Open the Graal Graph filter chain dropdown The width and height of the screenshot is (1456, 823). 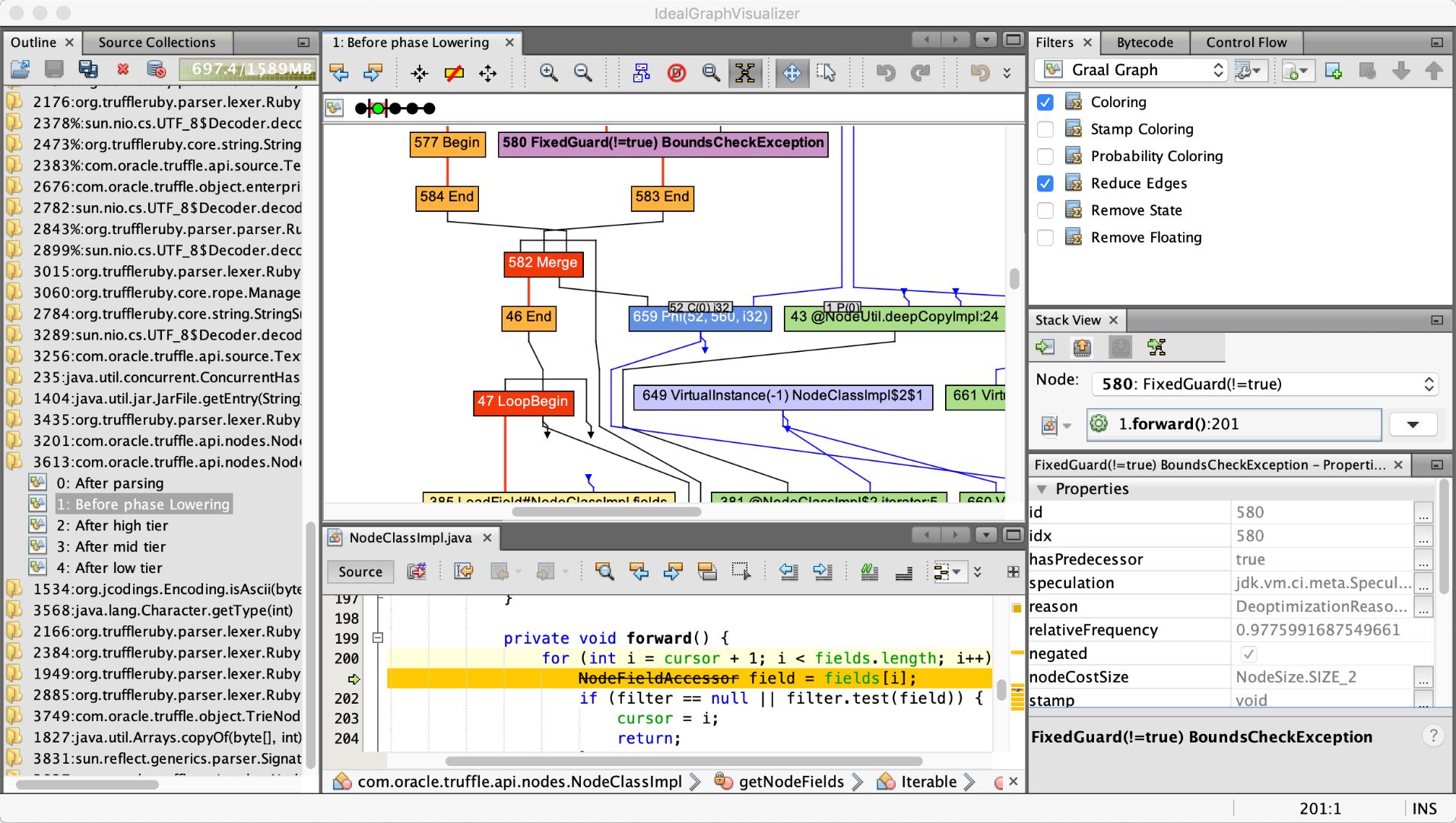pos(1220,69)
